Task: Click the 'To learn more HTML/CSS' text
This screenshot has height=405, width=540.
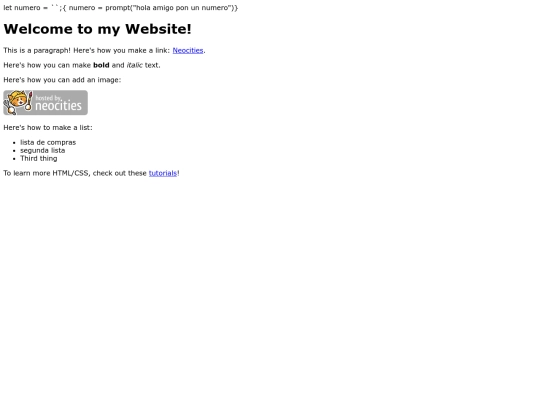Action: (x=47, y=173)
